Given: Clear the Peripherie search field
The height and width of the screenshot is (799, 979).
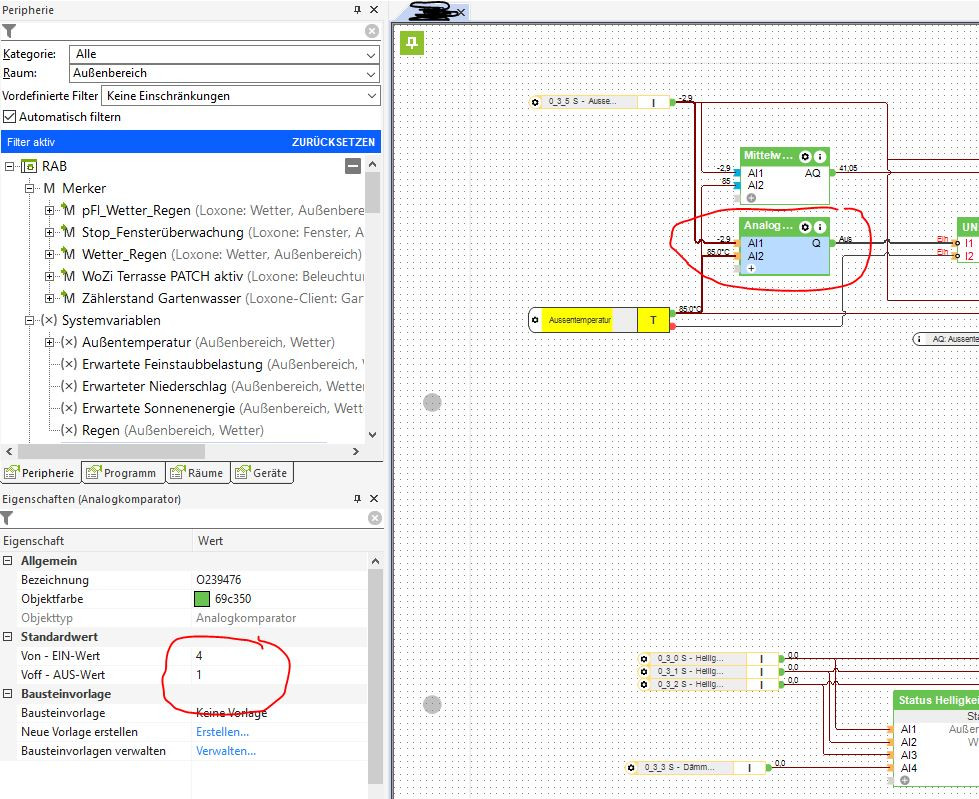Looking at the screenshot, I should pos(372,31).
